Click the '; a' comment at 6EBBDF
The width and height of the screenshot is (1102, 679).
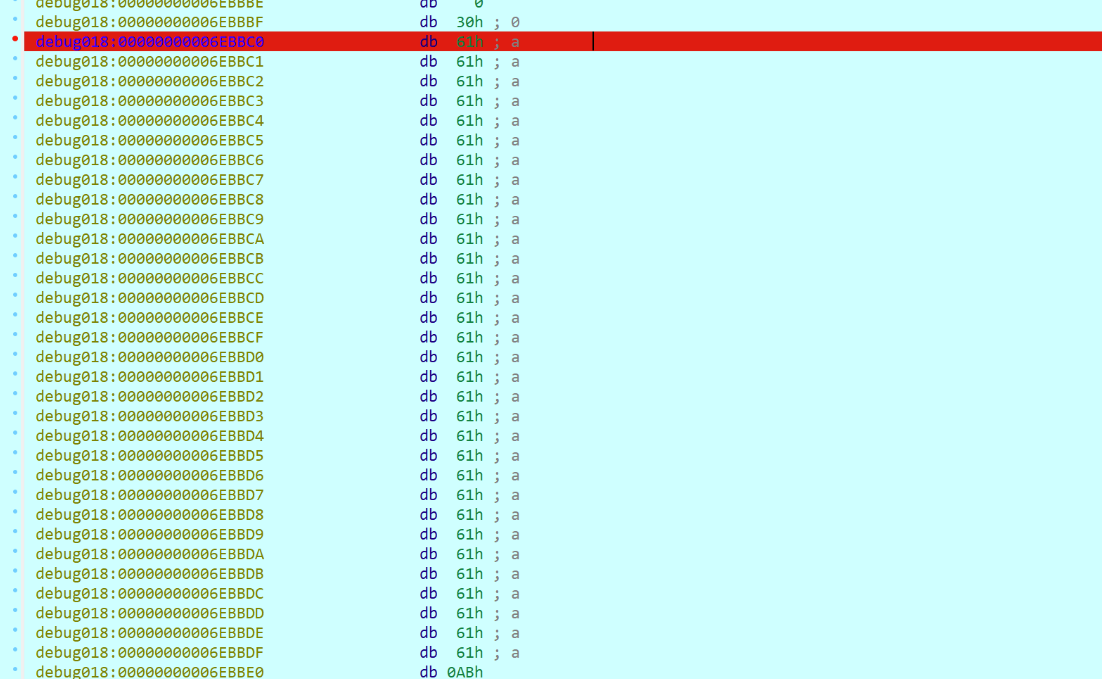click(x=506, y=653)
